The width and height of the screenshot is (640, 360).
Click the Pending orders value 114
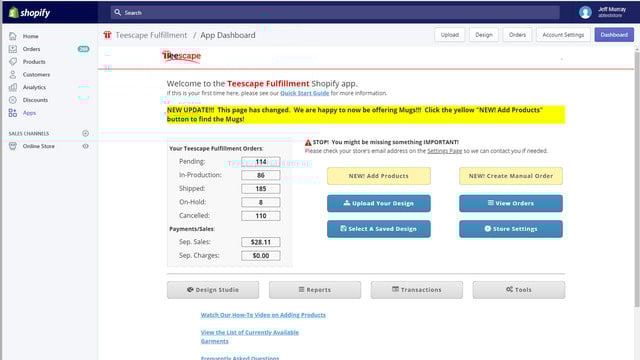(x=260, y=162)
